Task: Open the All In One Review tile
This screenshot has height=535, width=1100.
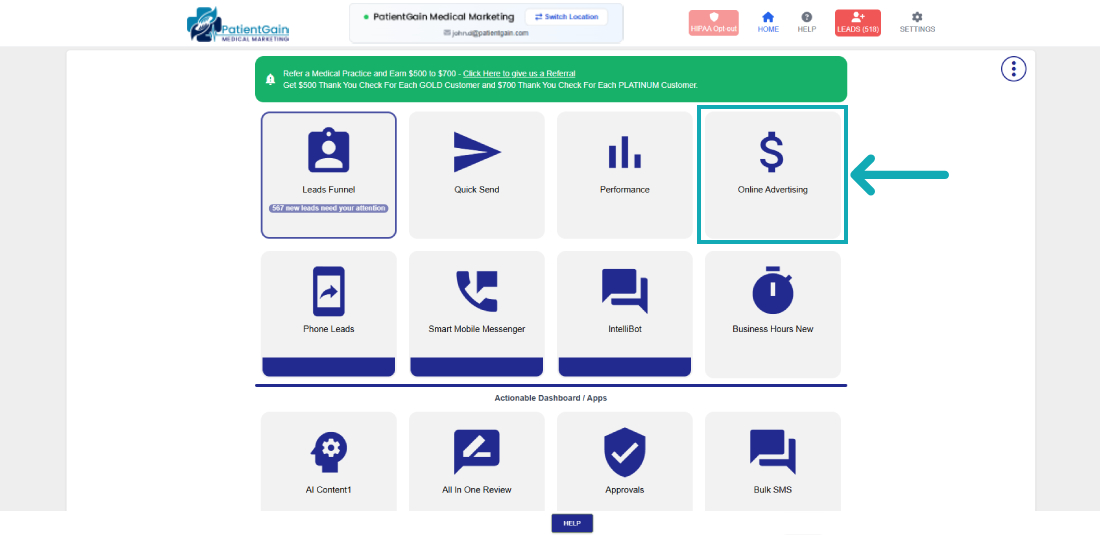Action: click(476, 461)
